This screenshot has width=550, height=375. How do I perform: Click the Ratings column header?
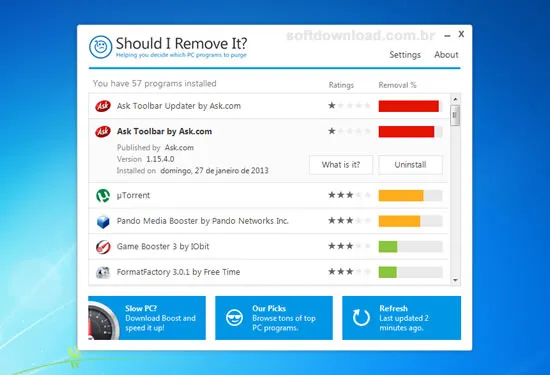[x=341, y=85]
